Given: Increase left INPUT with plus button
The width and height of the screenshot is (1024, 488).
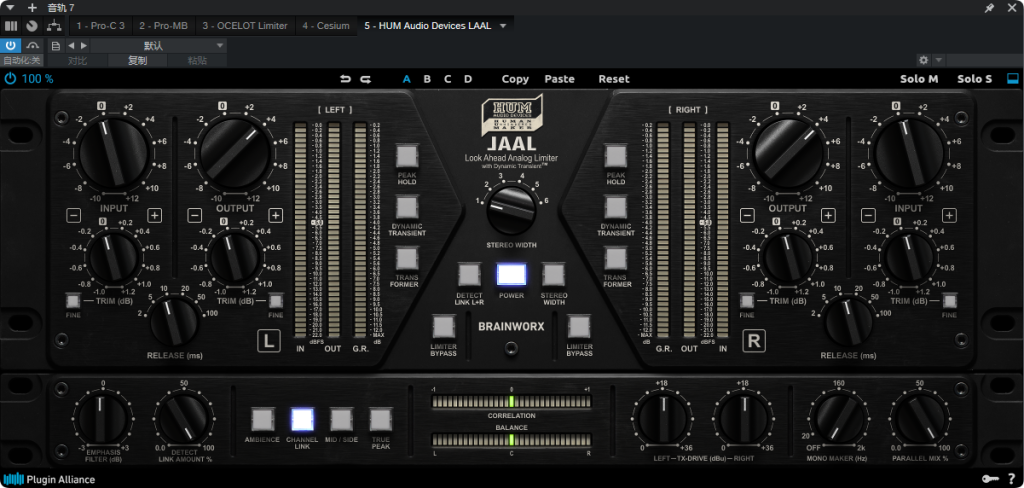Looking at the screenshot, I should pos(154,215).
